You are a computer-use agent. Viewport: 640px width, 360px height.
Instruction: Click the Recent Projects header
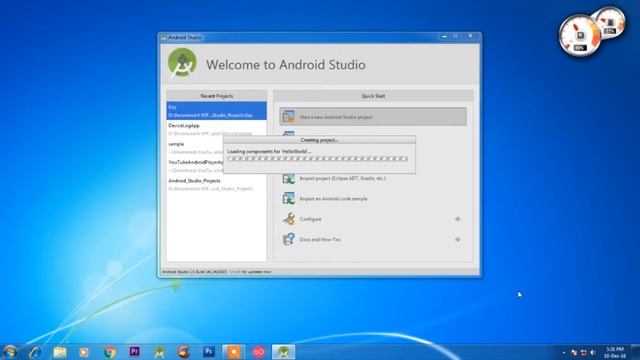[x=216, y=96]
